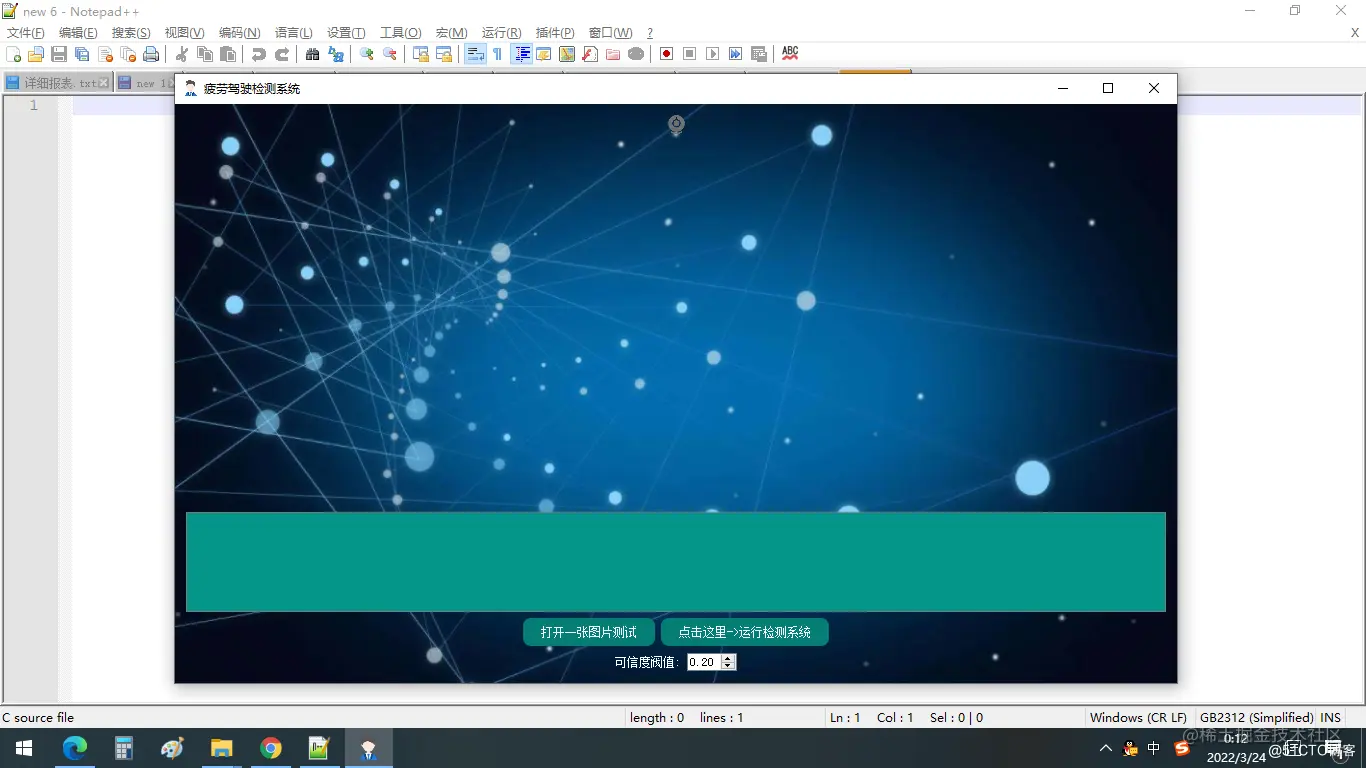Open the Function List icon

pos(590,54)
